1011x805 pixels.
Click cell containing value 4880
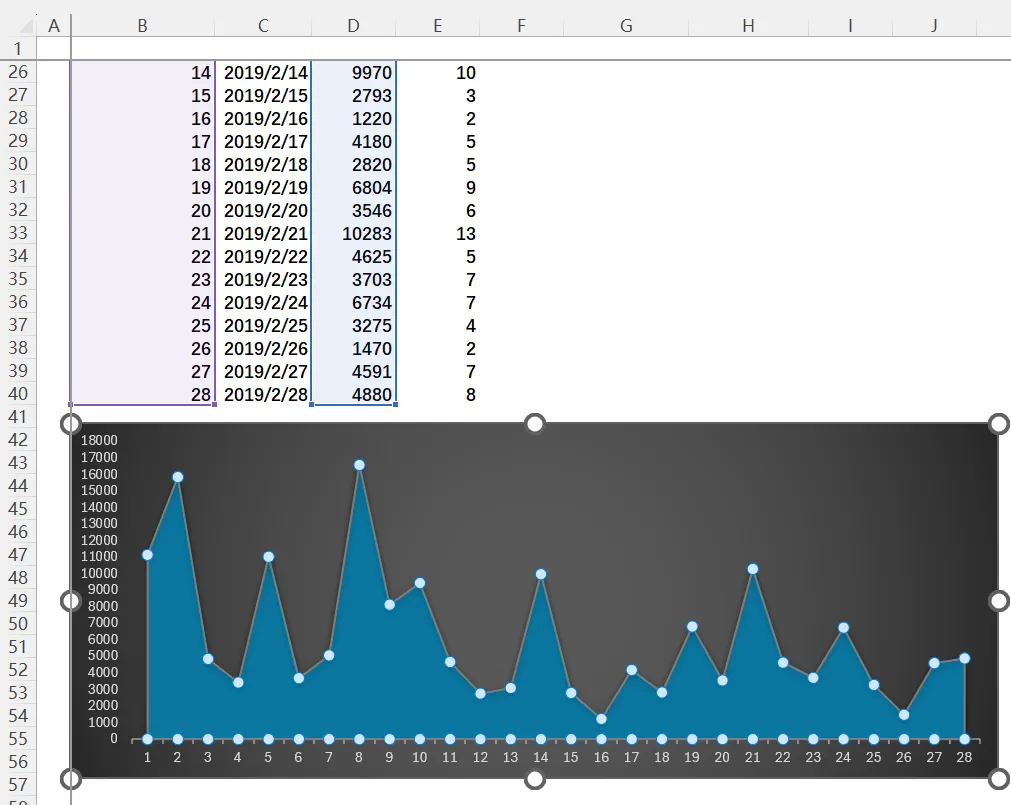pos(353,394)
